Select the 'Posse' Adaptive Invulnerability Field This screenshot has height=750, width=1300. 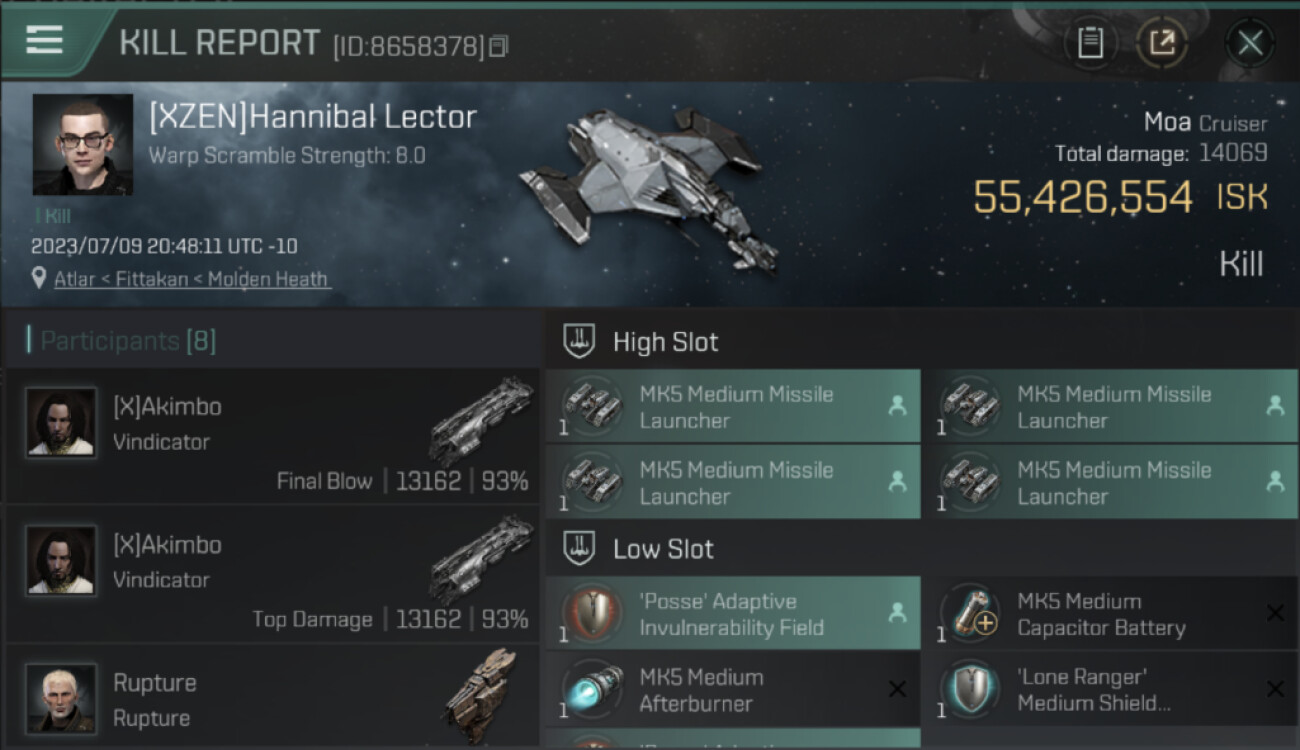coord(732,614)
